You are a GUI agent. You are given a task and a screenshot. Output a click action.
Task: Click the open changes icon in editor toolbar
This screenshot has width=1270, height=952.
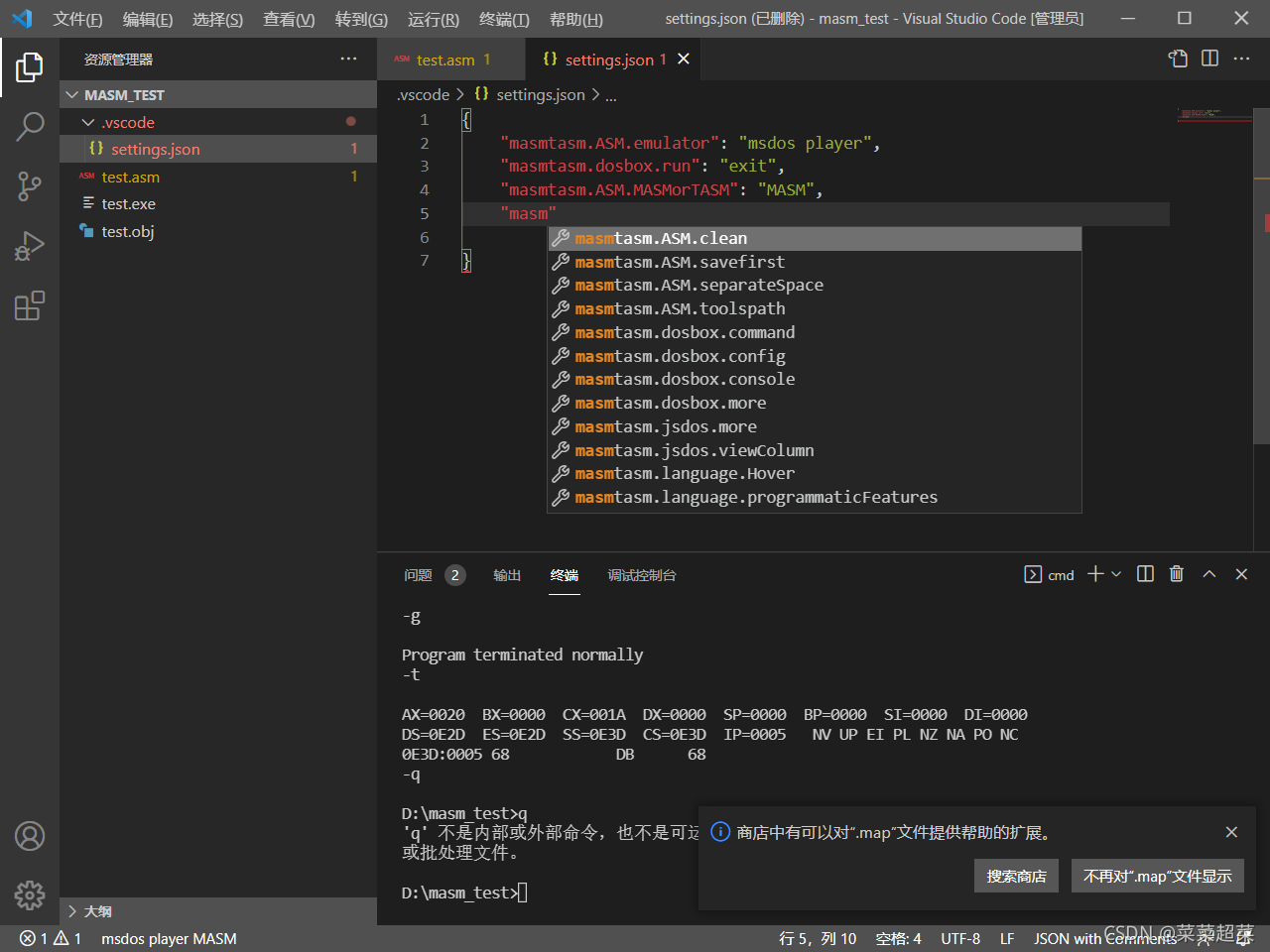point(1178,59)
